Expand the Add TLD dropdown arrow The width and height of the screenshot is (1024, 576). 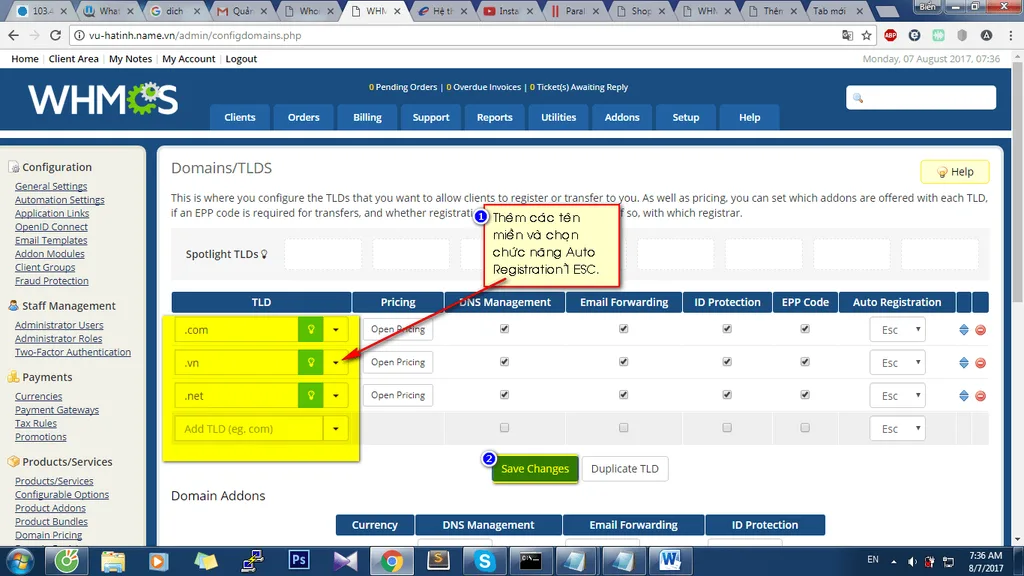pyautogui.click(x=336, y=429)
